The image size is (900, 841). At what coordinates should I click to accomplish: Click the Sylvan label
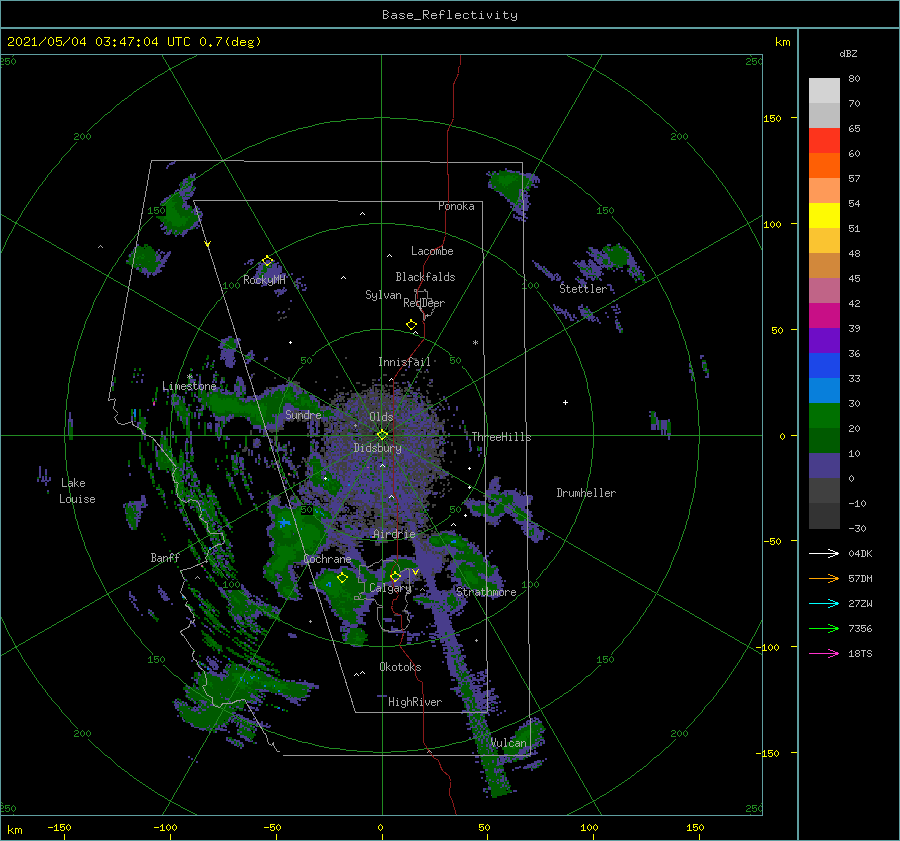click(x=383, y=294)
